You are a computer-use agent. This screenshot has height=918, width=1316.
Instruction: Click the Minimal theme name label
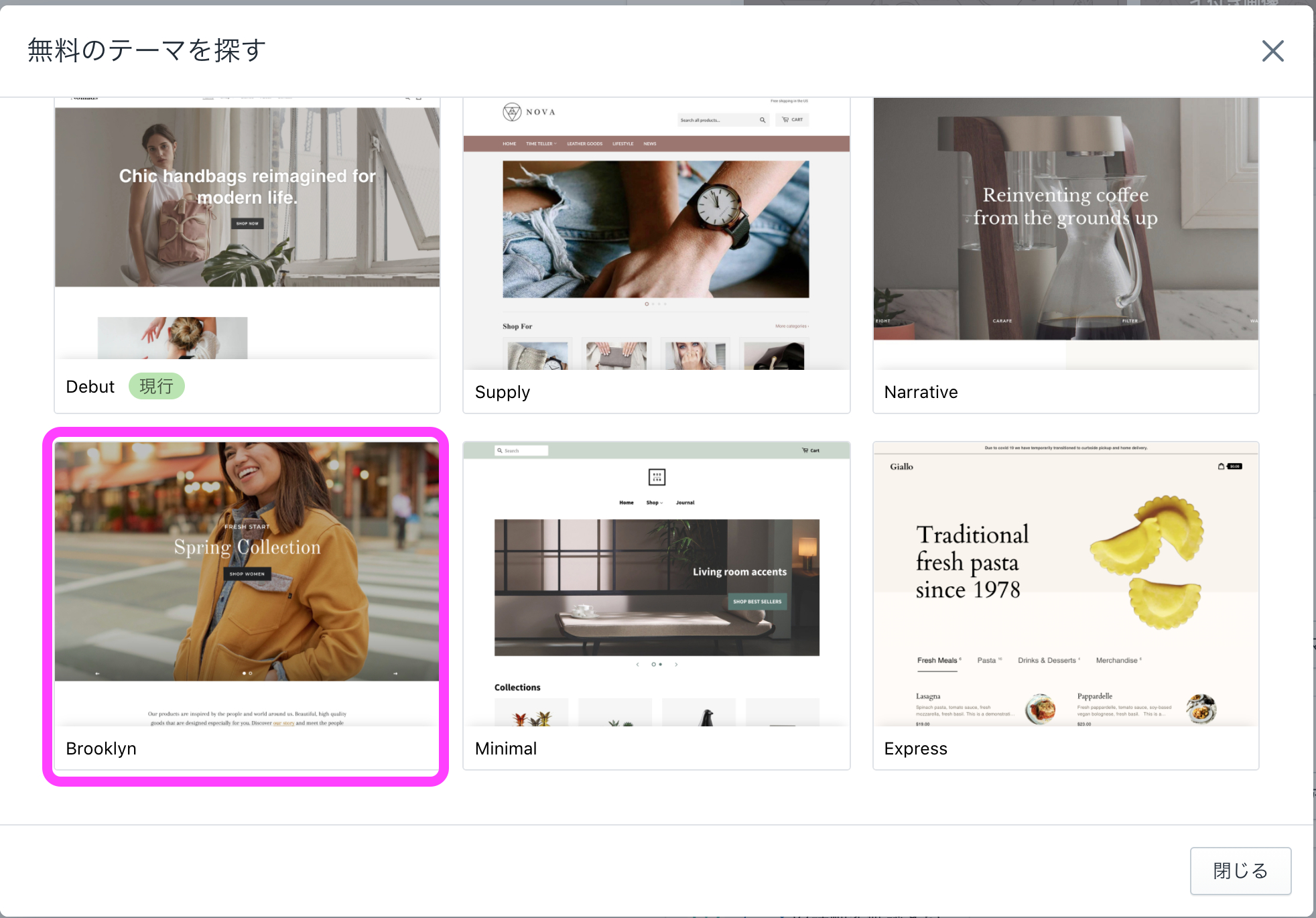point(506,748)
